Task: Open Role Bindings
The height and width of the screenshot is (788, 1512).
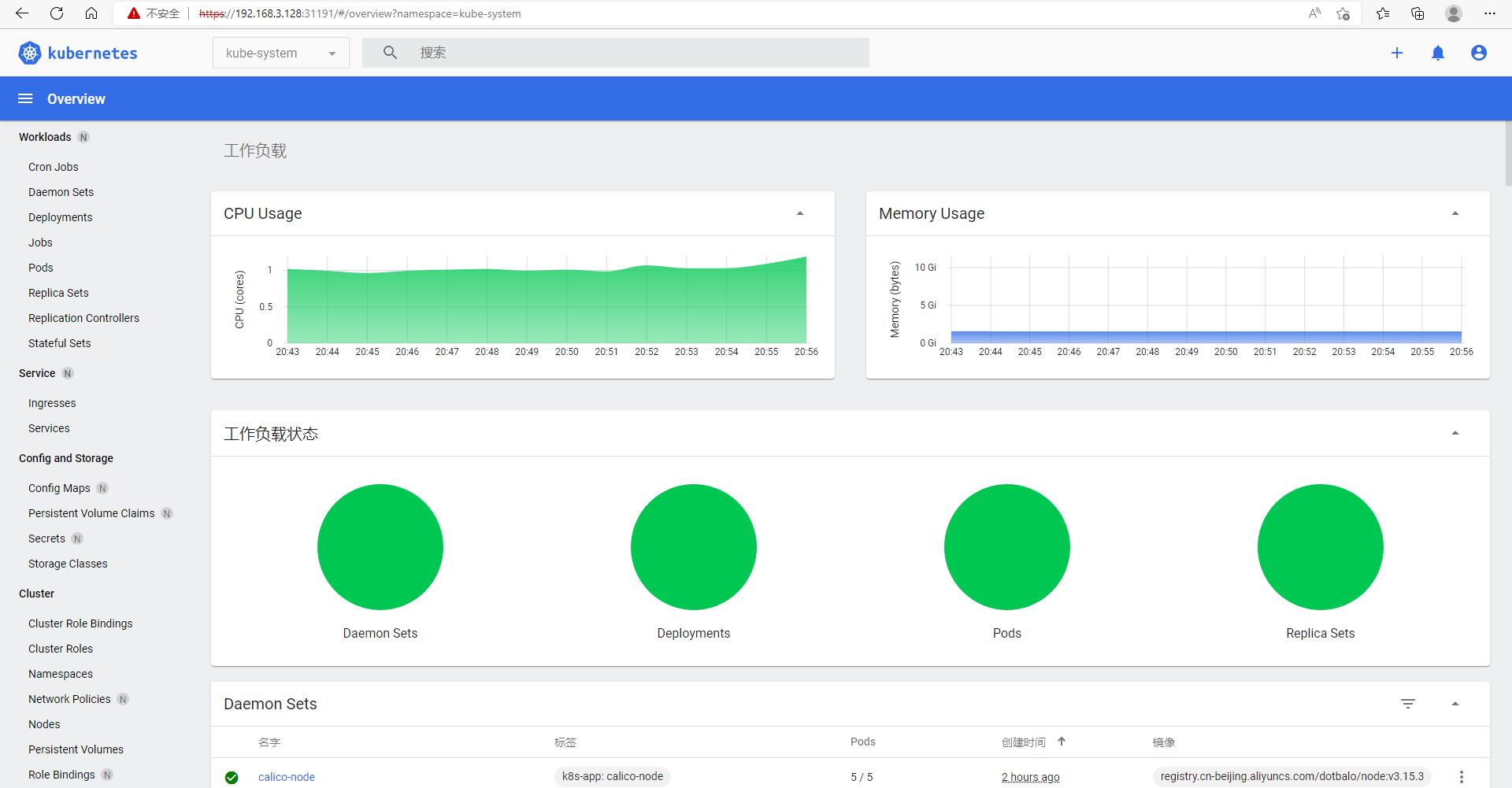Action: [61, 775]
